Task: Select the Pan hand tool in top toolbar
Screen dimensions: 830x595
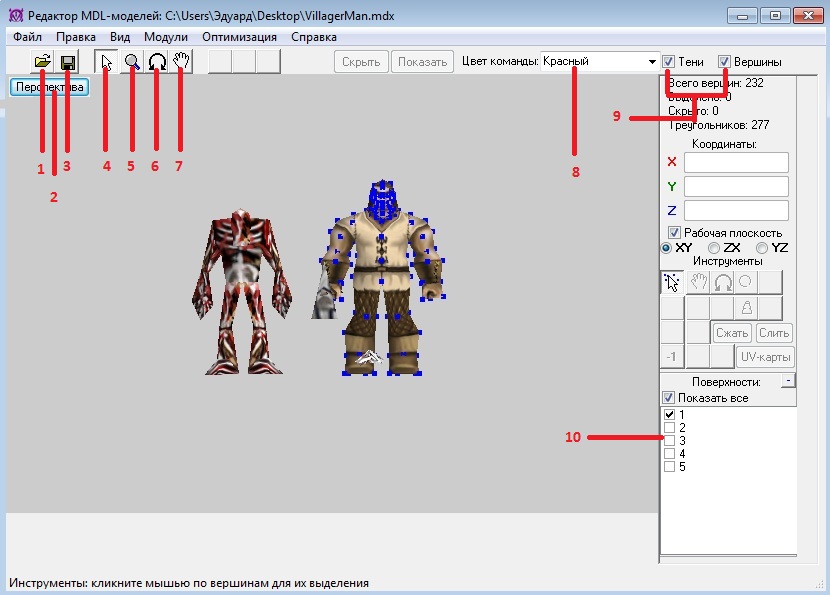Action: pos(181,62)
